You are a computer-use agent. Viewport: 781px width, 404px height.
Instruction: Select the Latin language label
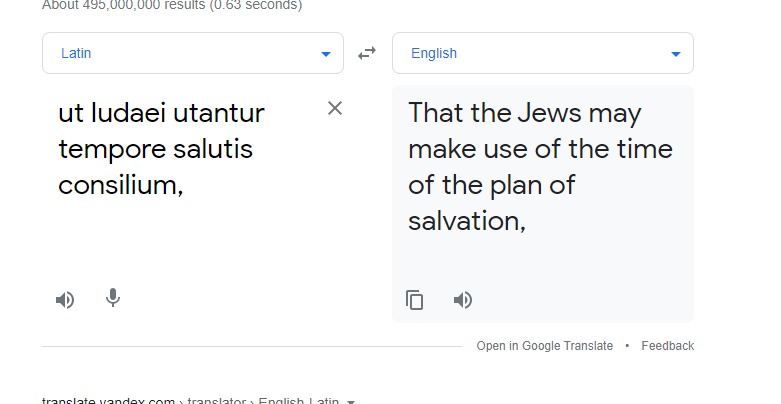[x=76, y=54]
